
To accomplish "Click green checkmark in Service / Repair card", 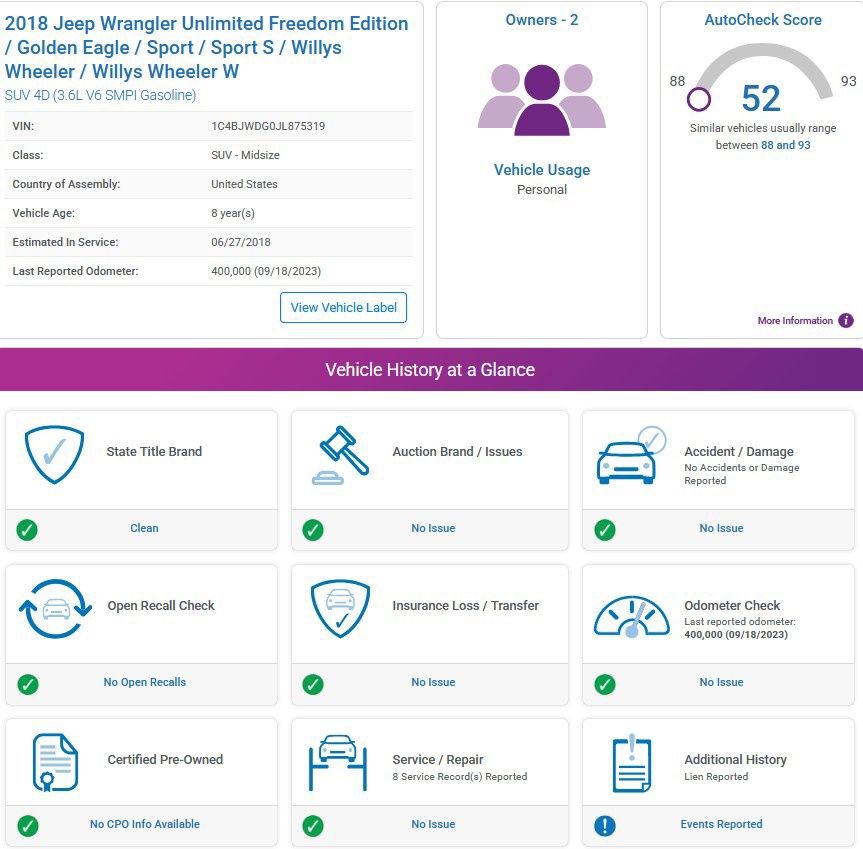I will (313, 826).
